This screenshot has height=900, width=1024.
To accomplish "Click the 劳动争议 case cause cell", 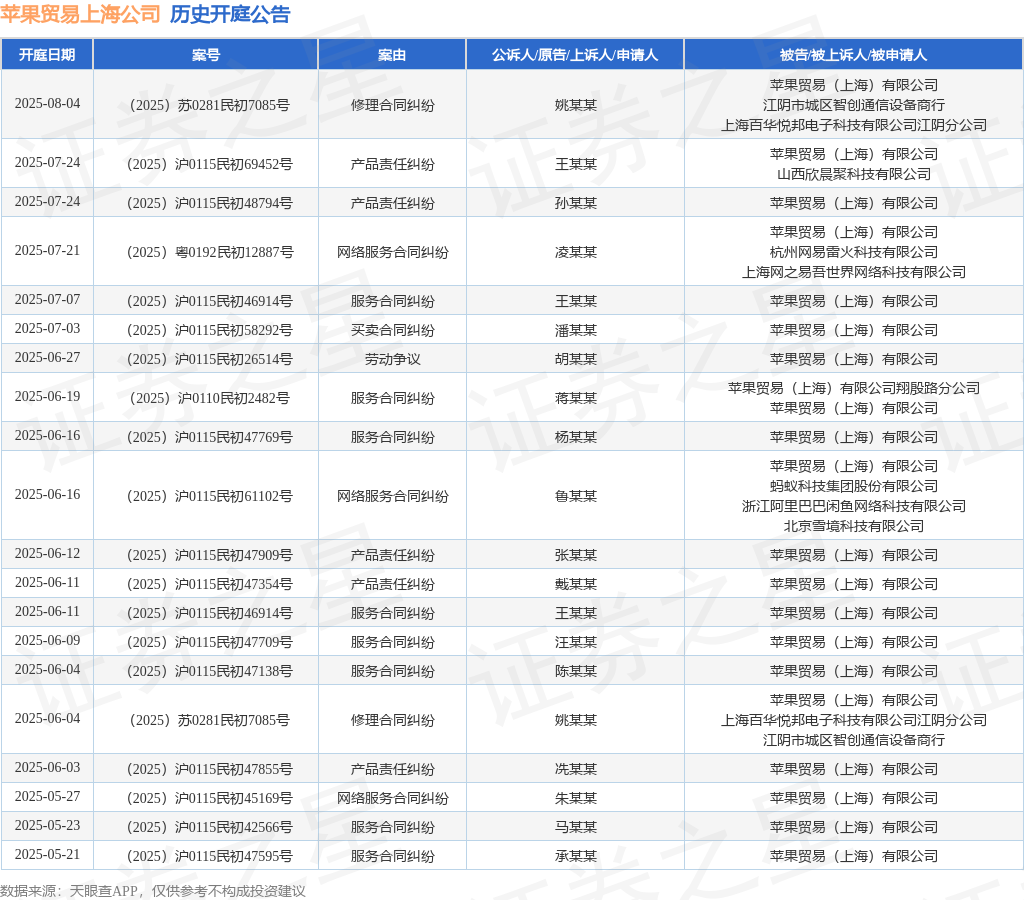I will [392, 359].
